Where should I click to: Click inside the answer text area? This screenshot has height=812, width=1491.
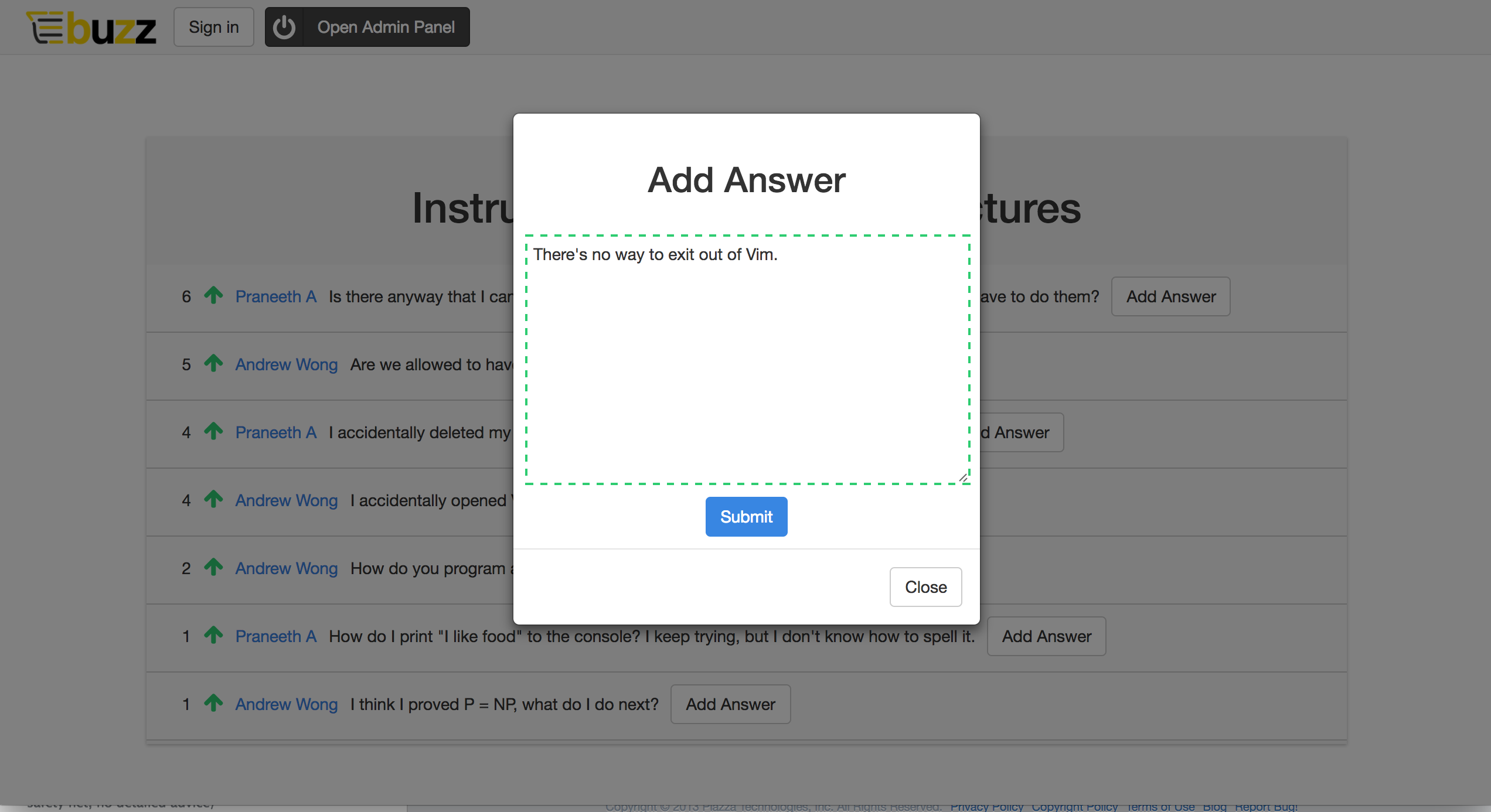click(x=747, y=360)
